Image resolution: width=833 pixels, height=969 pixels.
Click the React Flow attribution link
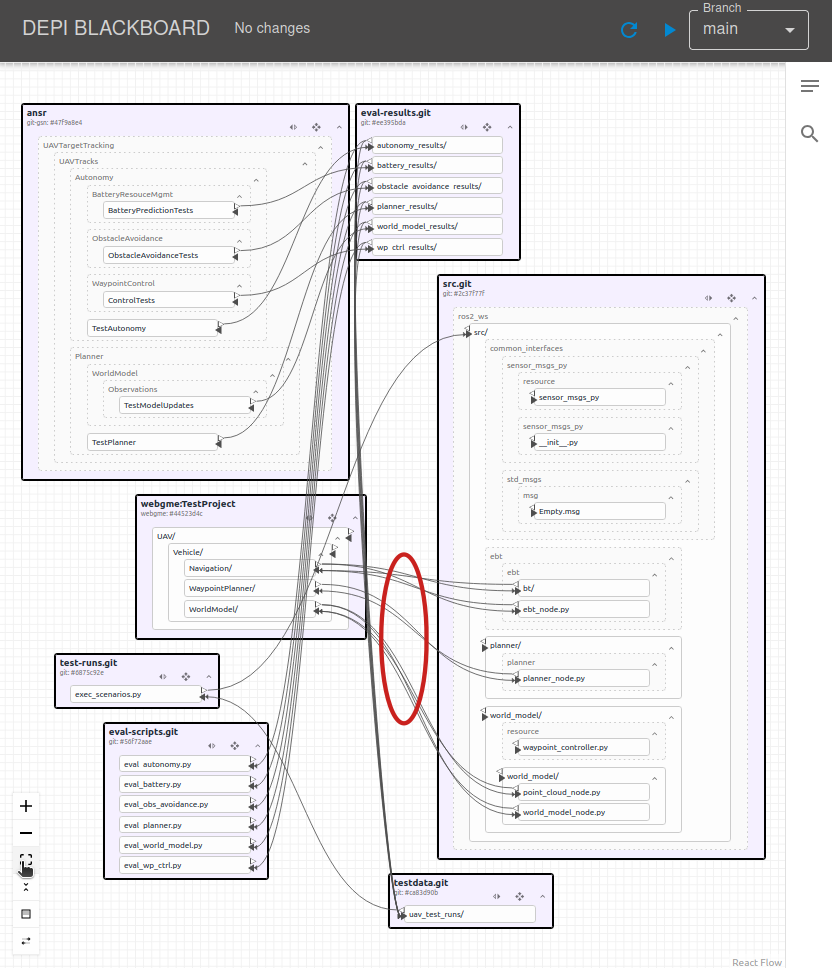pos(756,962)
